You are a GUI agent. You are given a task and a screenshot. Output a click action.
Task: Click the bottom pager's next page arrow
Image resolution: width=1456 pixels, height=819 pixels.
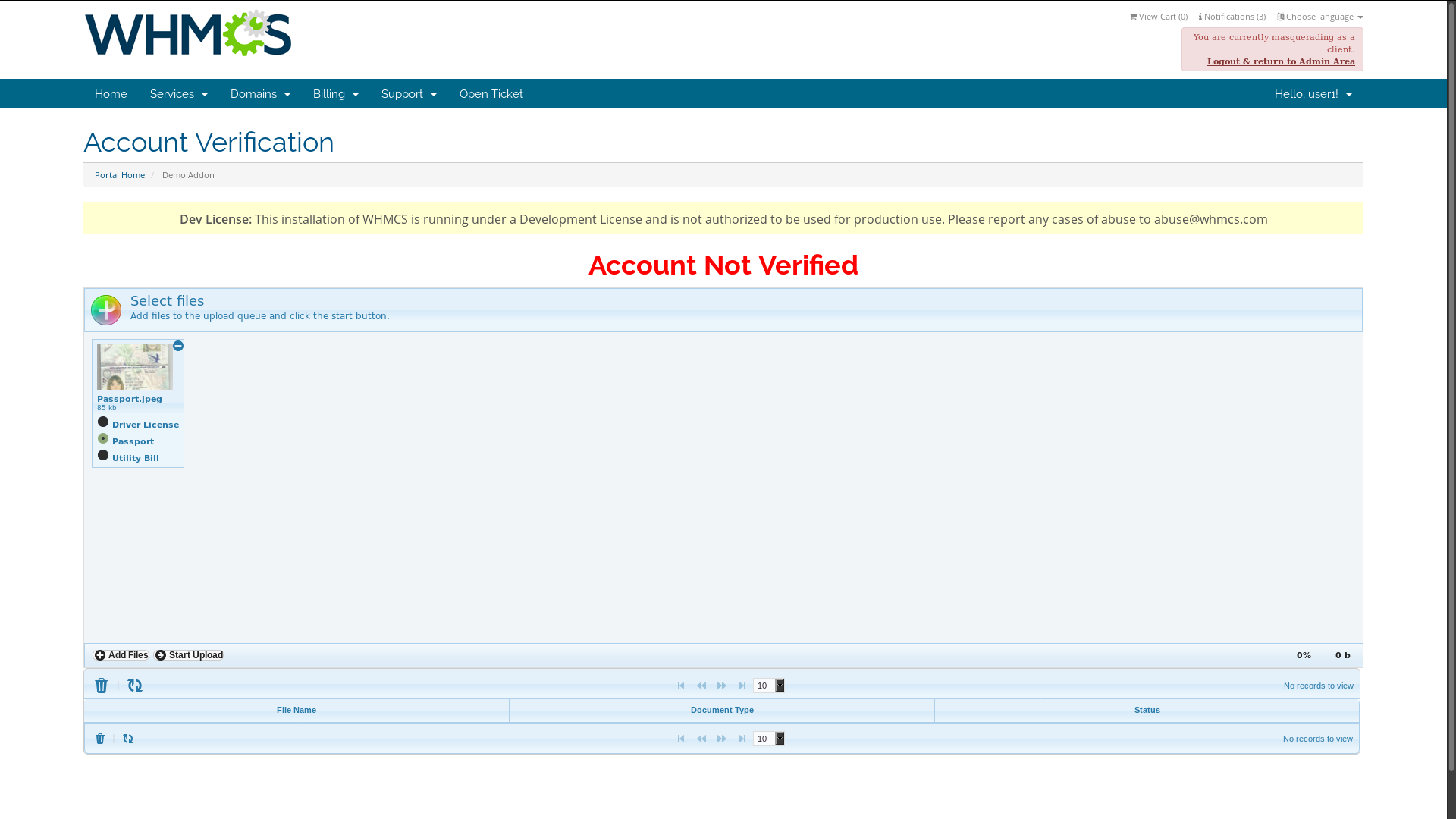point(722,739)
